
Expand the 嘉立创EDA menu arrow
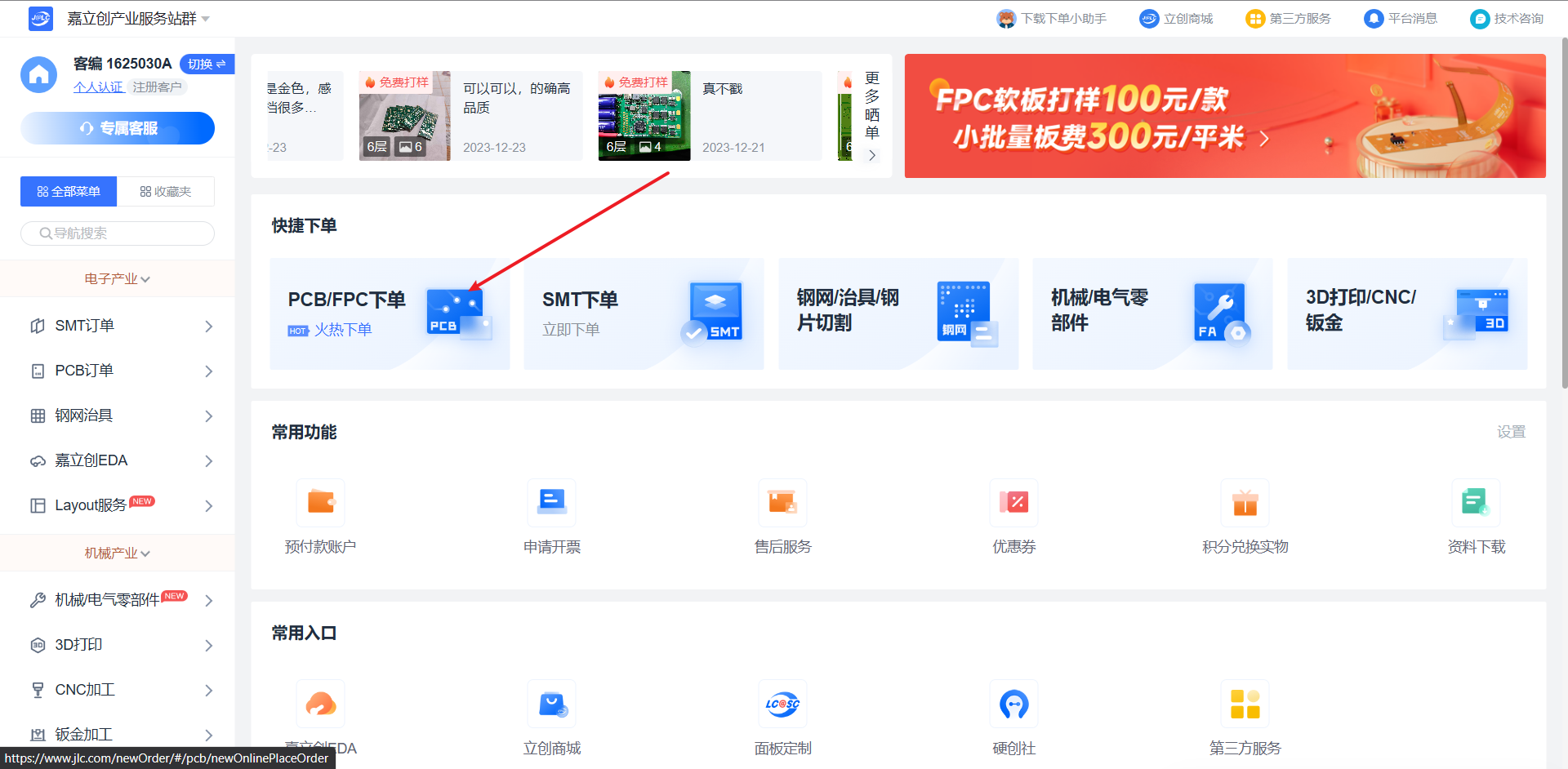(x=209, y=461)
